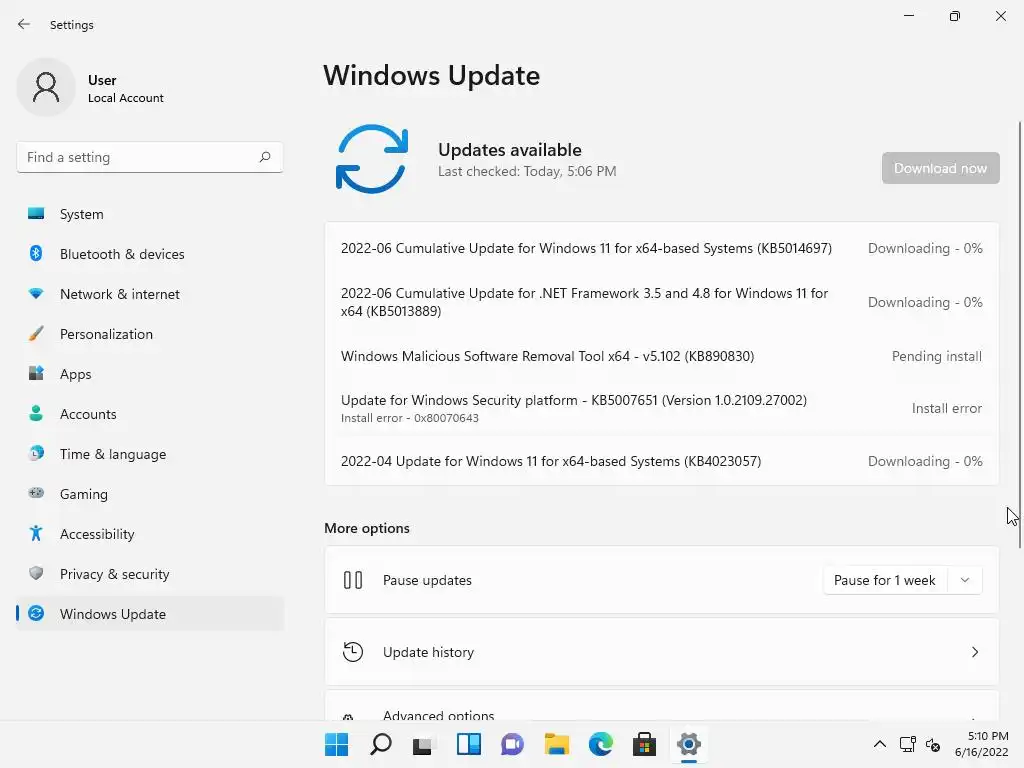Click the Pending install status text
Screen dimensions: 1024x768
(936, 356)
